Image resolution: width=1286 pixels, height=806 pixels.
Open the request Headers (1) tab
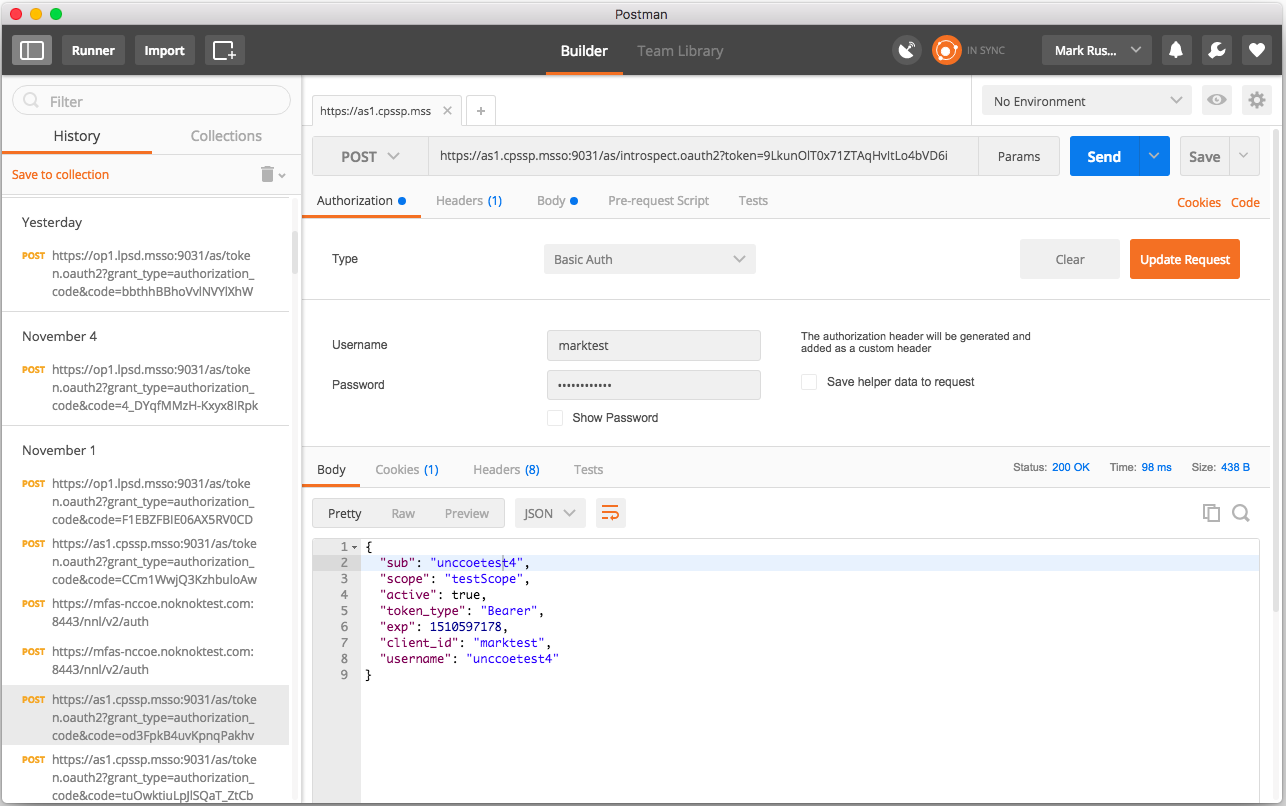[x=469, y=201]
